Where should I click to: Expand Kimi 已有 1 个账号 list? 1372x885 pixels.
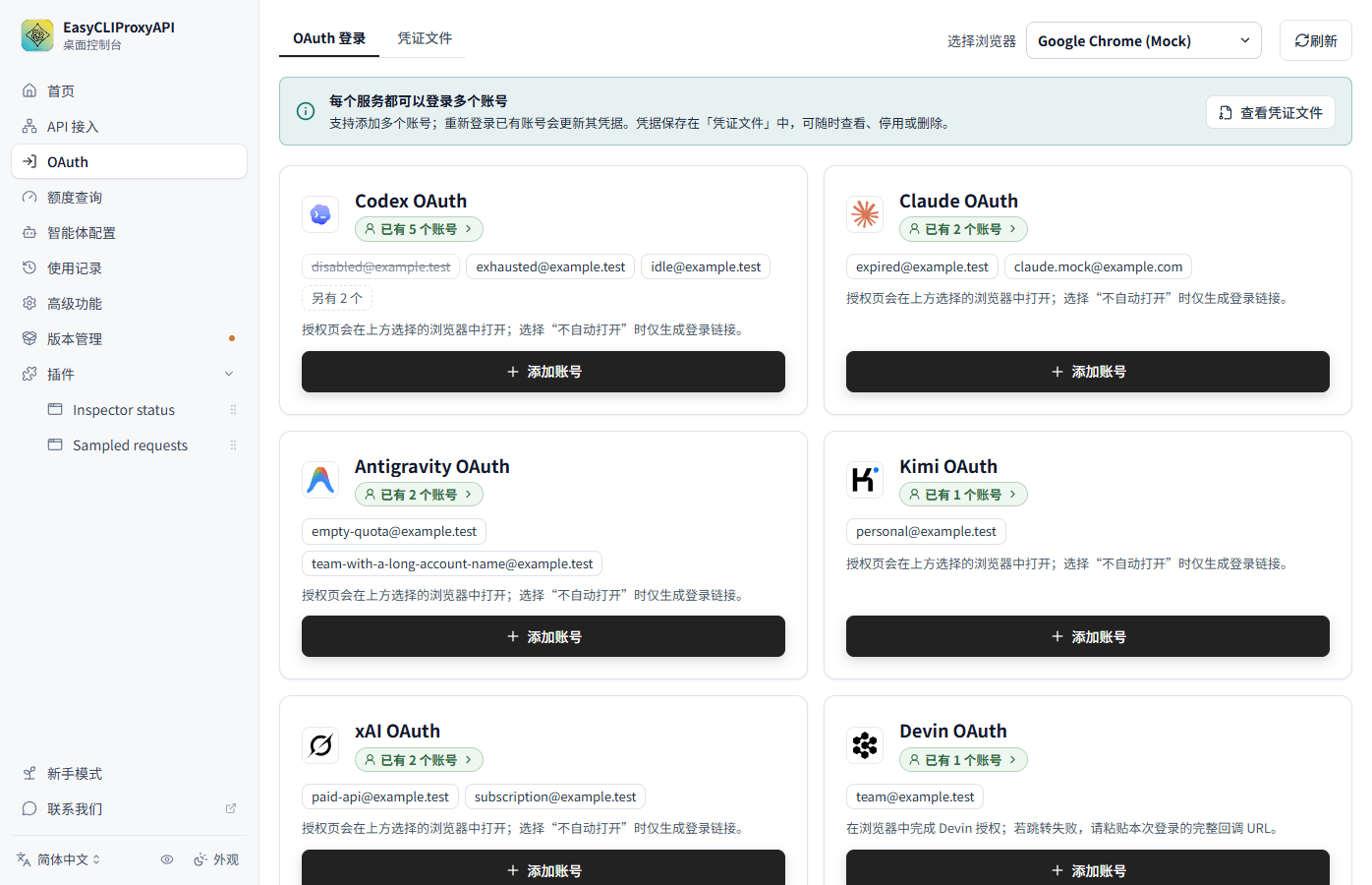(963, 495)
